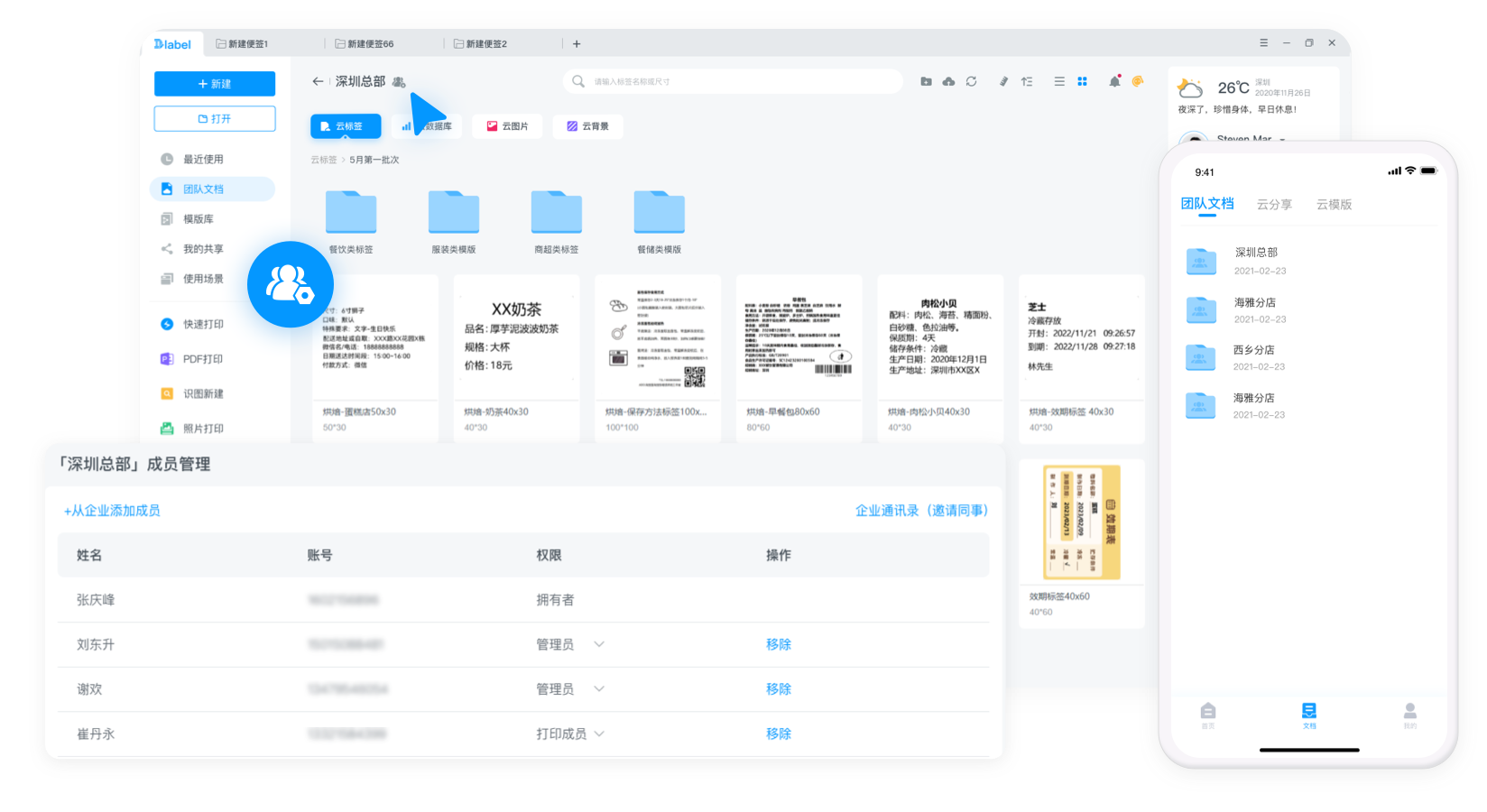
Task: Select 云背景 category button
Action: coord(587,126)
